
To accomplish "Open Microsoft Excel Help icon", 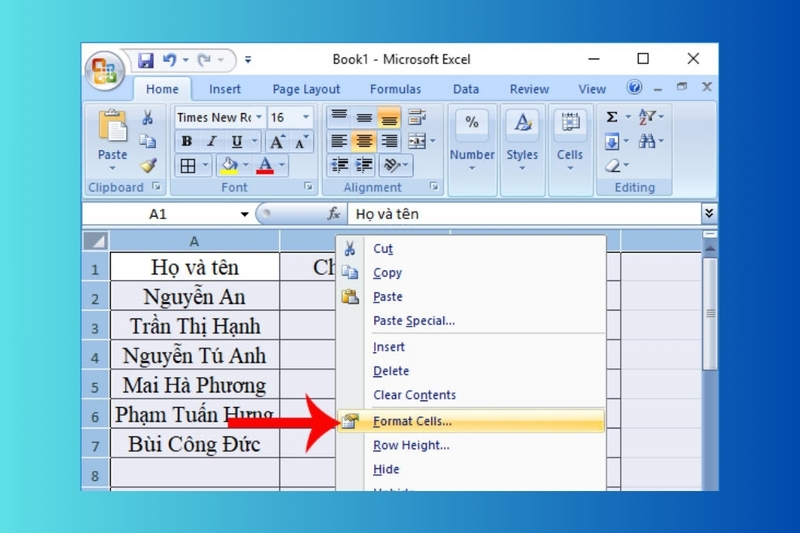I will (x=634, y=87).
